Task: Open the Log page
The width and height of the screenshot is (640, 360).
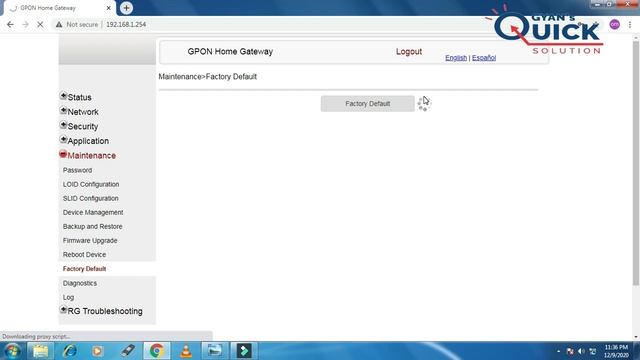Action: 68,298
